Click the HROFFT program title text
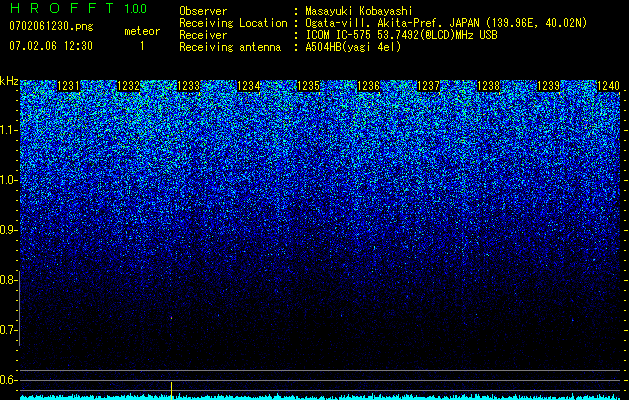The width and height of the screenshot is (629, 400). pos(61,8)
